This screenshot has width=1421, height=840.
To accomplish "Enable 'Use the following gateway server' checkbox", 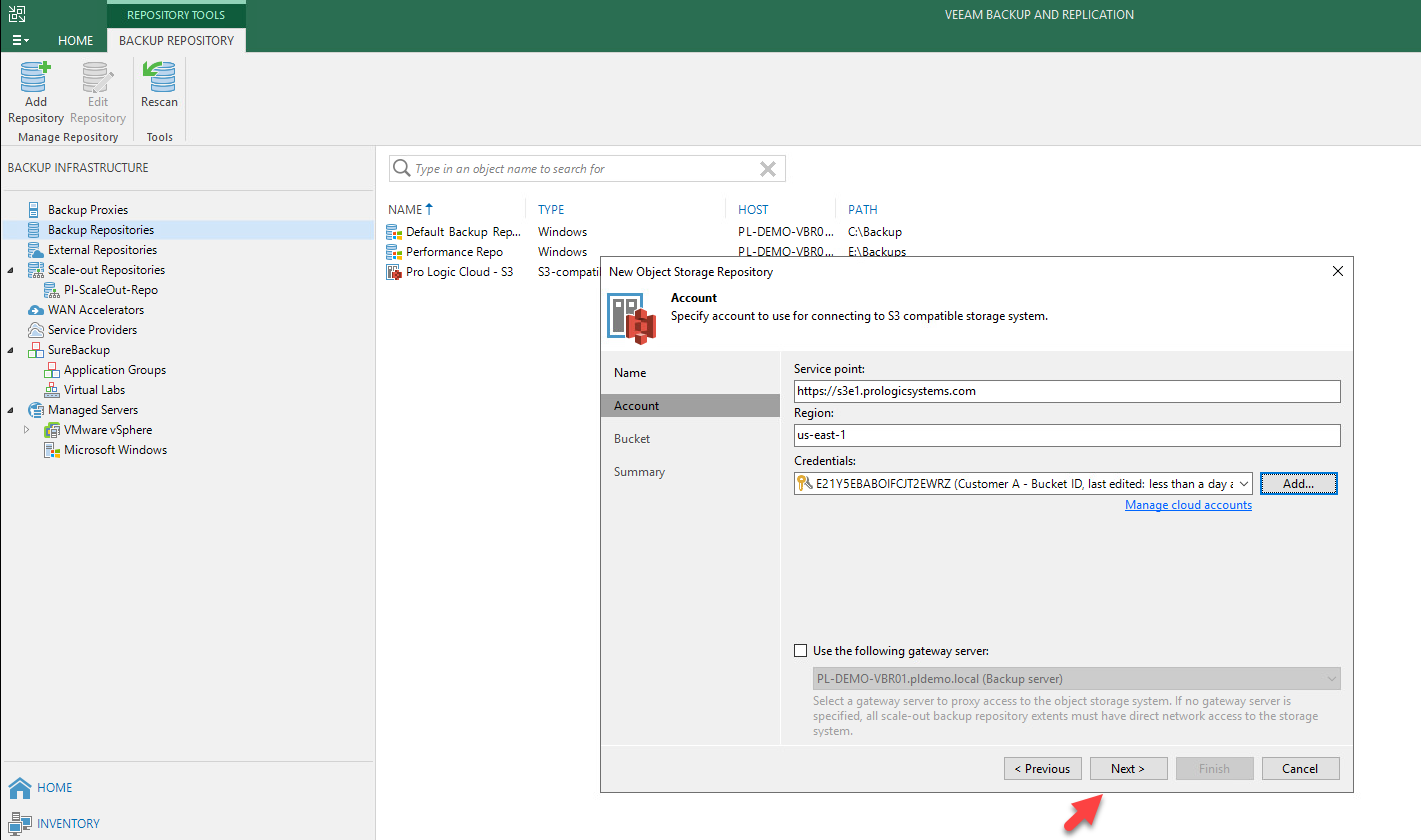I will coord(800,650).
